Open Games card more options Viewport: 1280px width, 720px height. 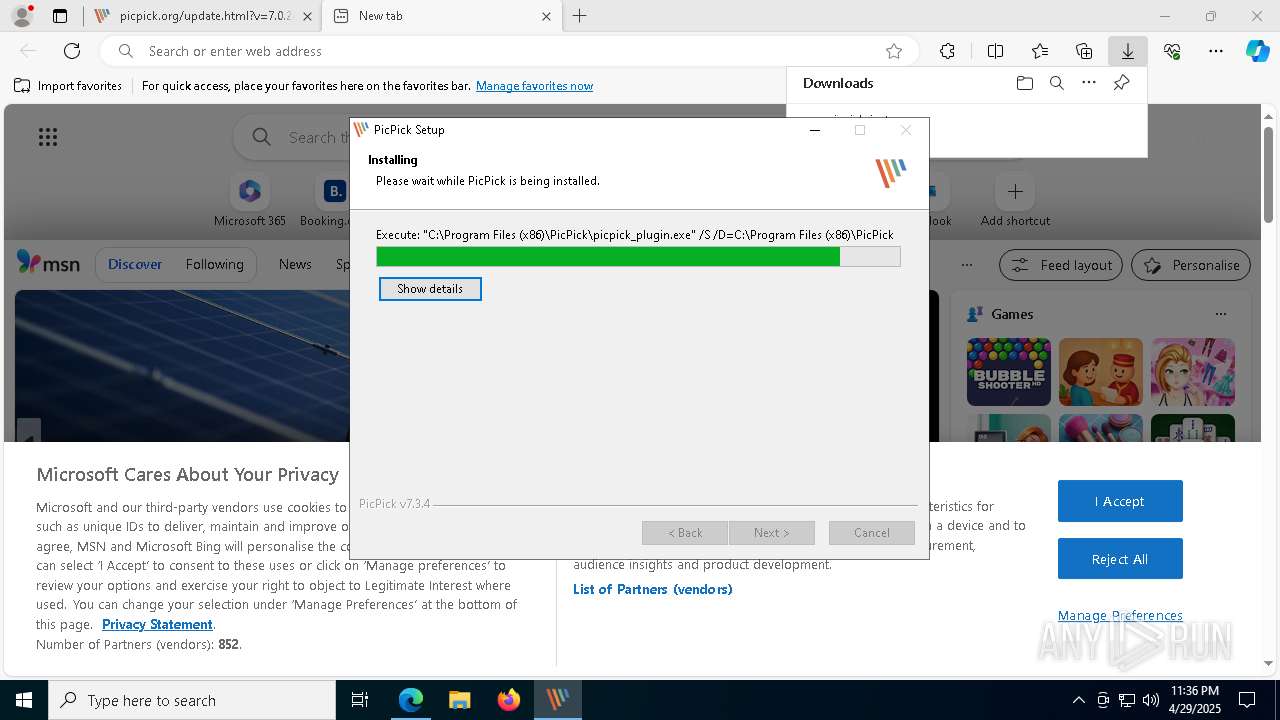coord(1221,314)
